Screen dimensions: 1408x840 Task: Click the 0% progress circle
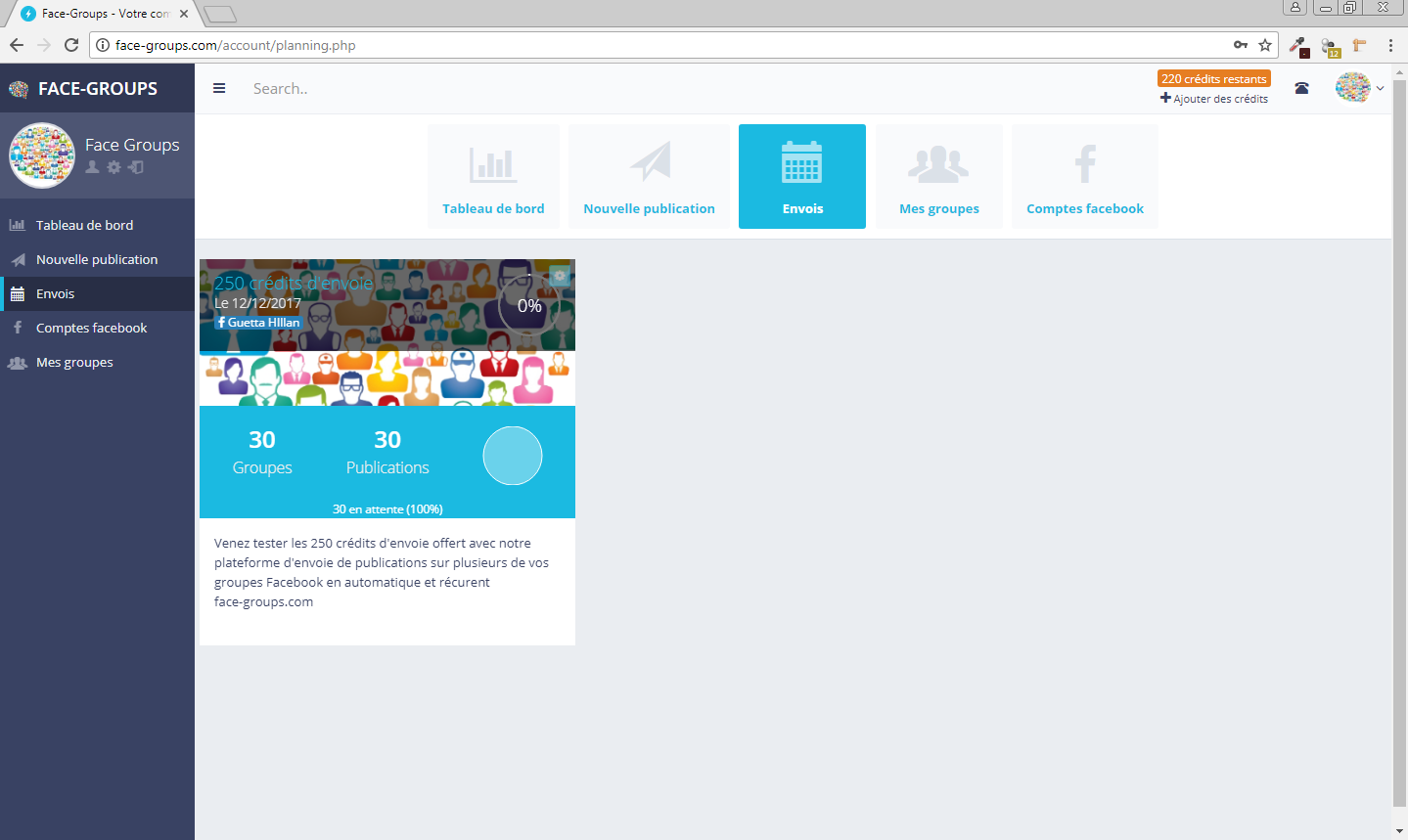529,306
